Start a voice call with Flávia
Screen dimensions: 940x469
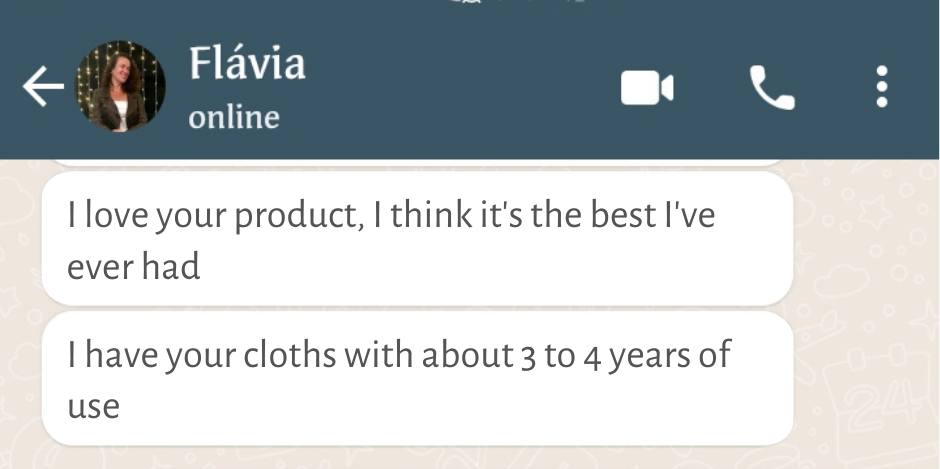[772, 88]
